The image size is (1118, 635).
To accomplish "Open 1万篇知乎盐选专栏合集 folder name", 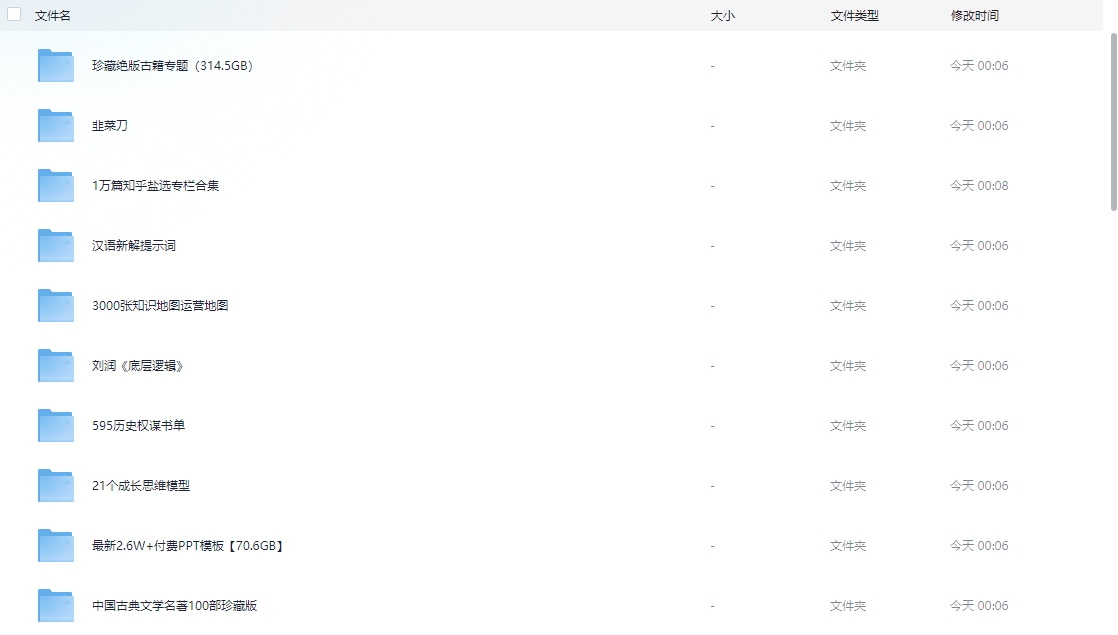I will 155,186.
